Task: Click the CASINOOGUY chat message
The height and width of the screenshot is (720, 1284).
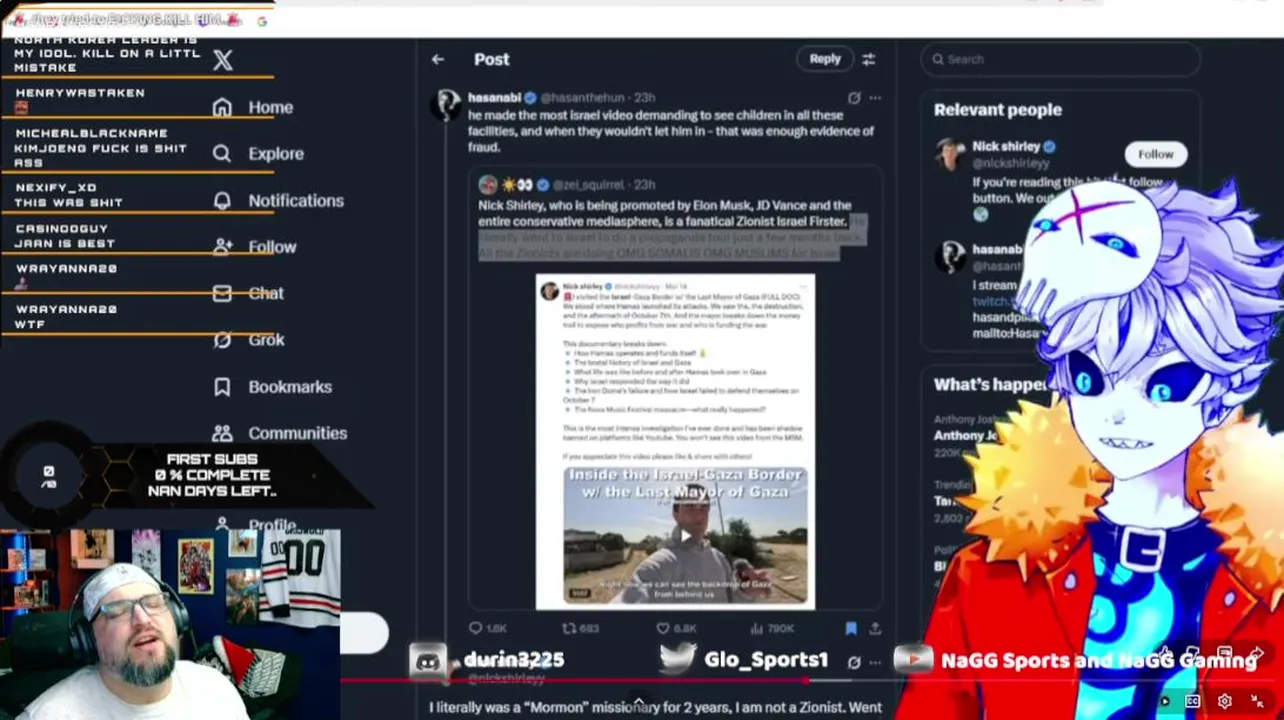Action: coord(65,236)
